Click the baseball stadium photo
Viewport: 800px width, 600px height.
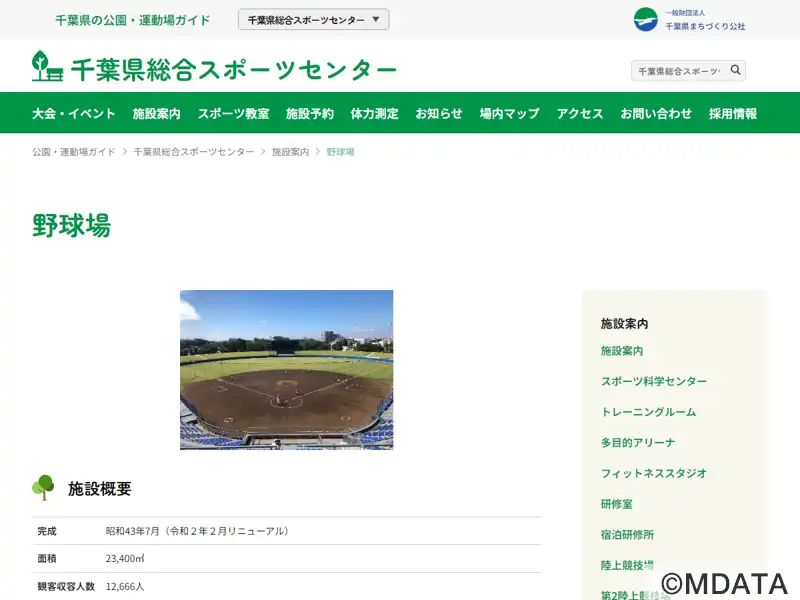coord(286,370)
